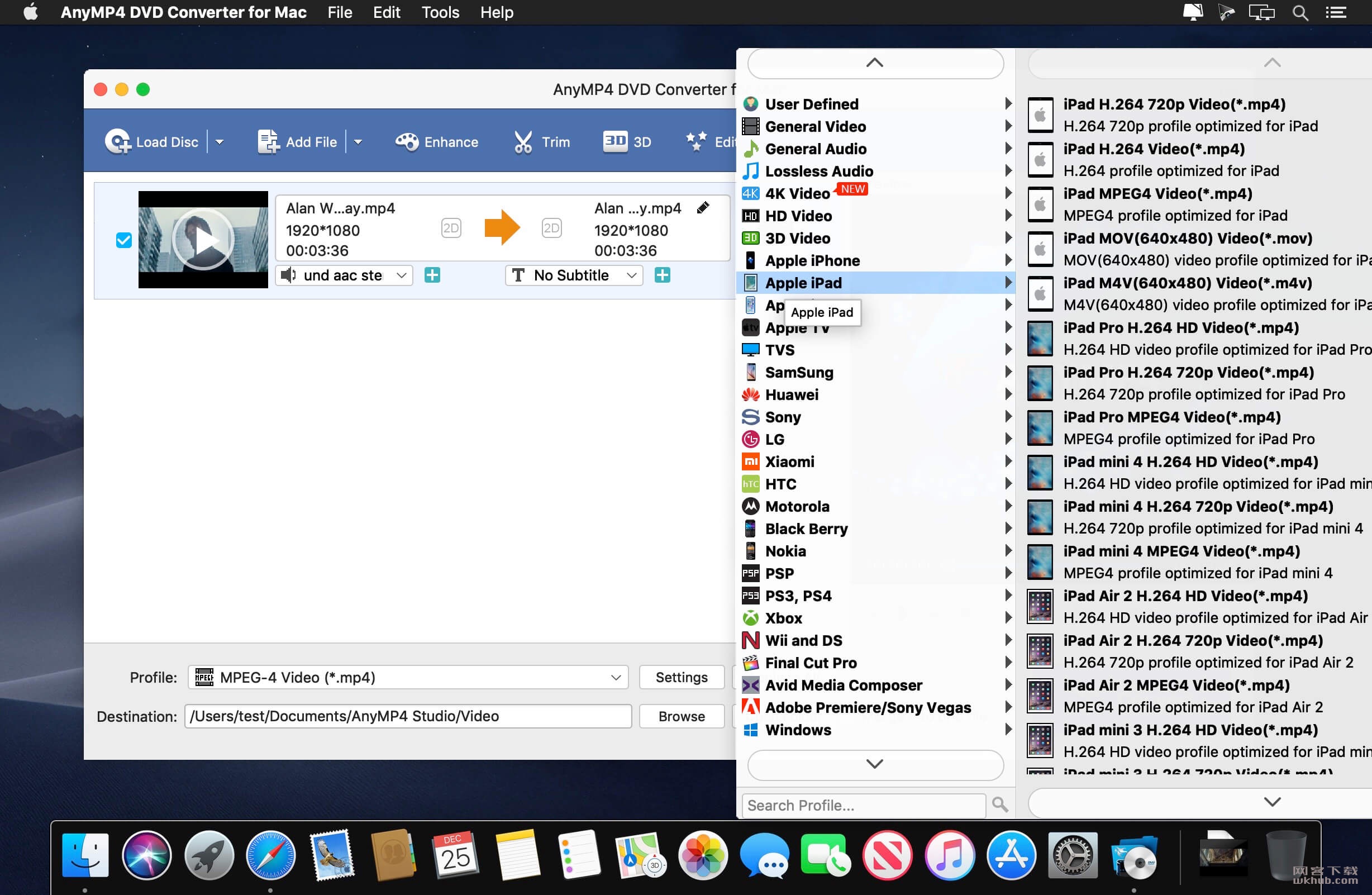
Task: Open the File menu
Action: pyautogui.click(x=340, y=12)
